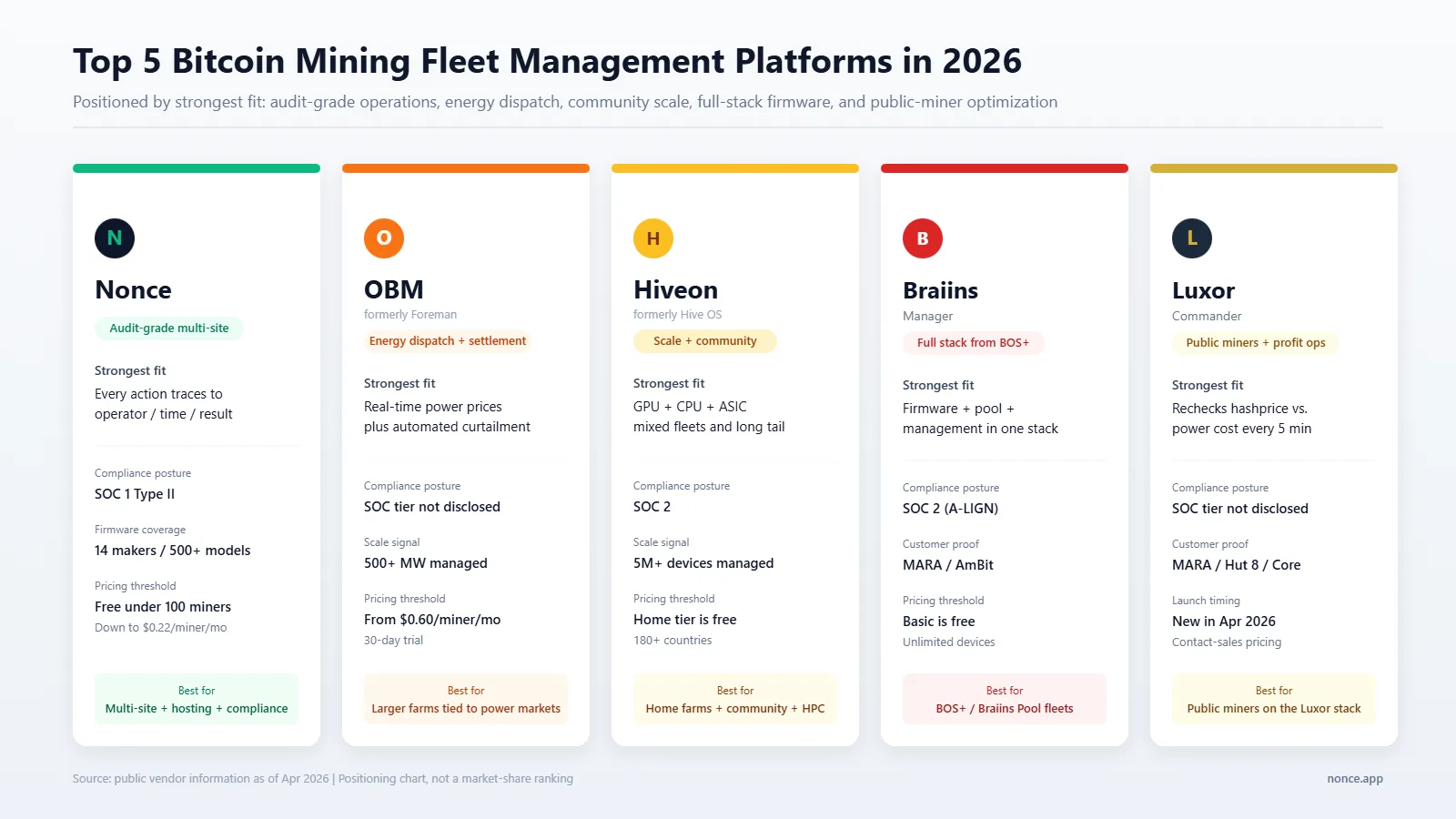This screenshot has width=1456, height=819.
Task: Click the OBM 'O' logo icon
Action: (x=384, y=238)
